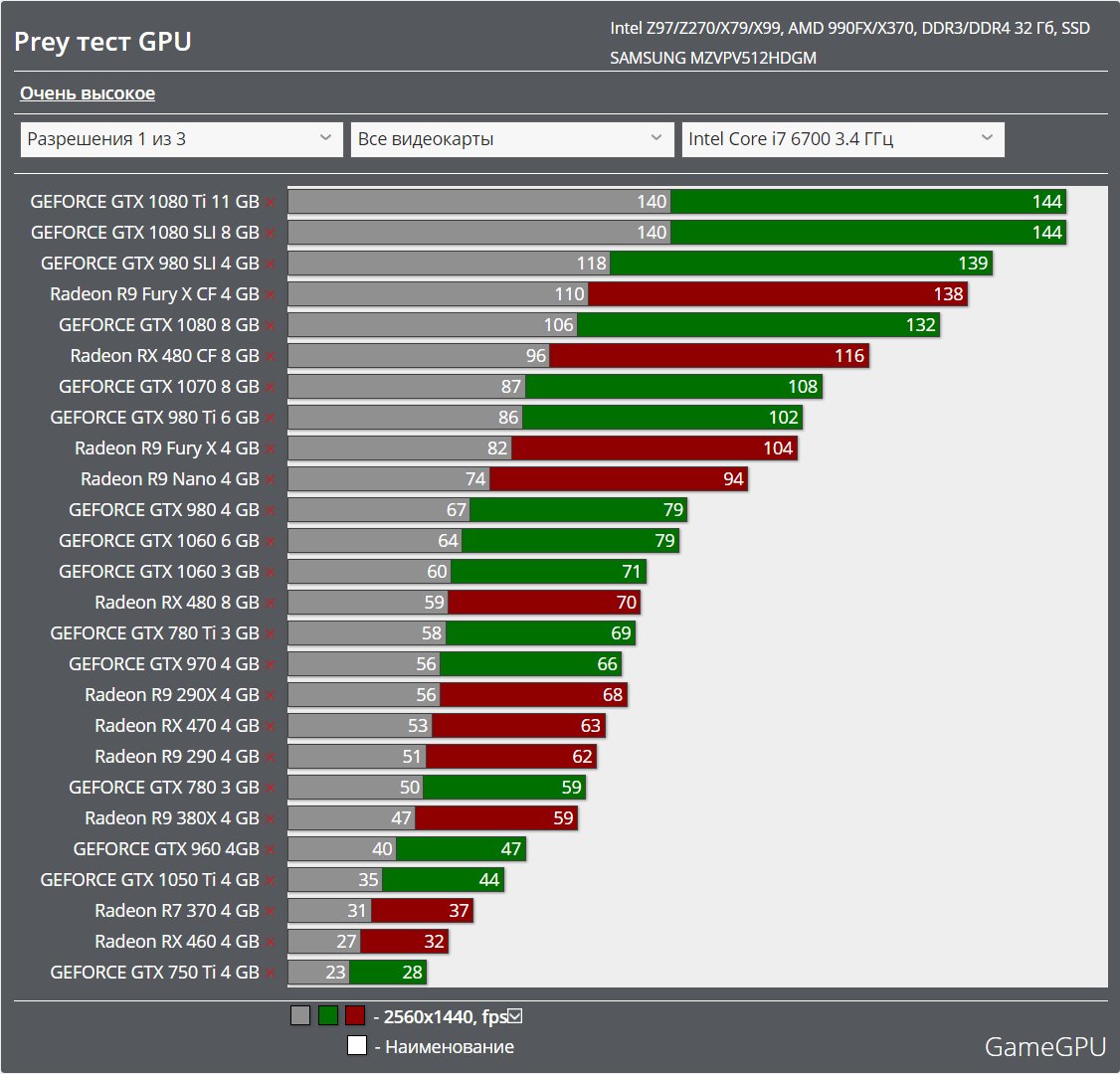The width and height of the screenshot is (1120, 1074).
Task: Remove GEFORCE GTX 980 4 GB row via x
Action: (270, 510)
